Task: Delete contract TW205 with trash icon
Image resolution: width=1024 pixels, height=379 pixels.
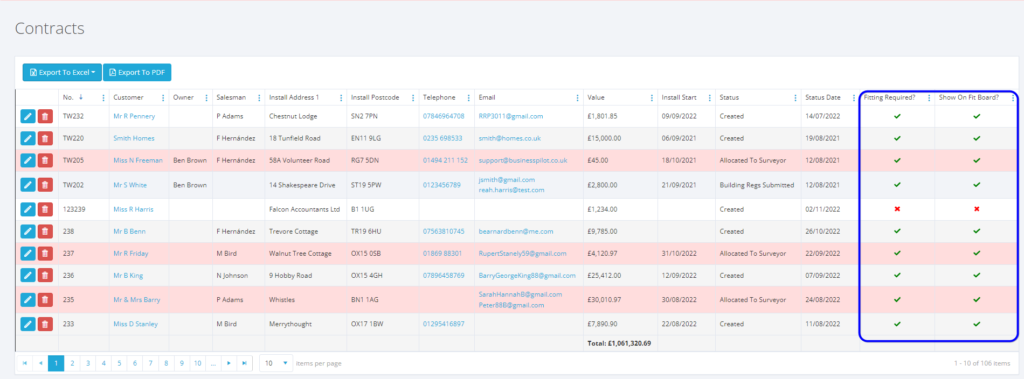Action: pyautogui.click(x=45, y=160)
